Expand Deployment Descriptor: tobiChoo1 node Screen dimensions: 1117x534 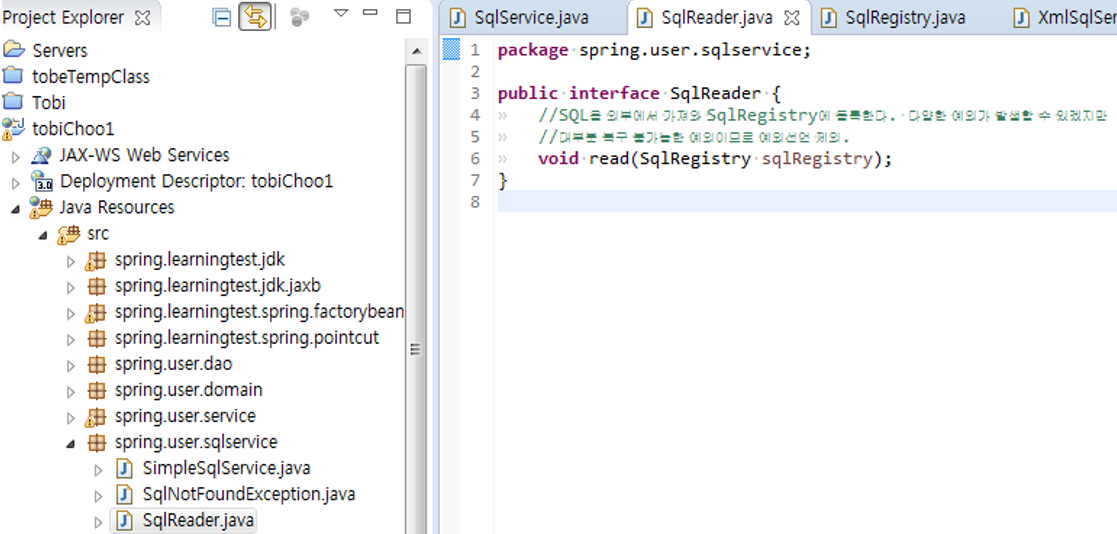pyautogui.click(x=16, y=182)
